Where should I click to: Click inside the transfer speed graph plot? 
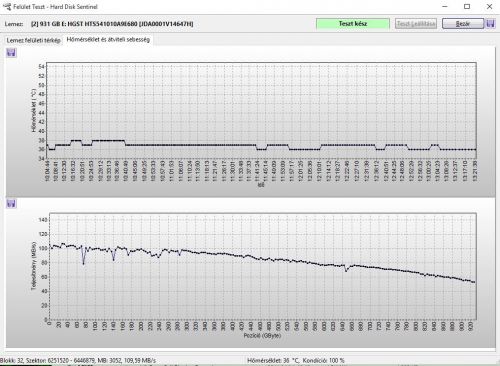(263, 266)
